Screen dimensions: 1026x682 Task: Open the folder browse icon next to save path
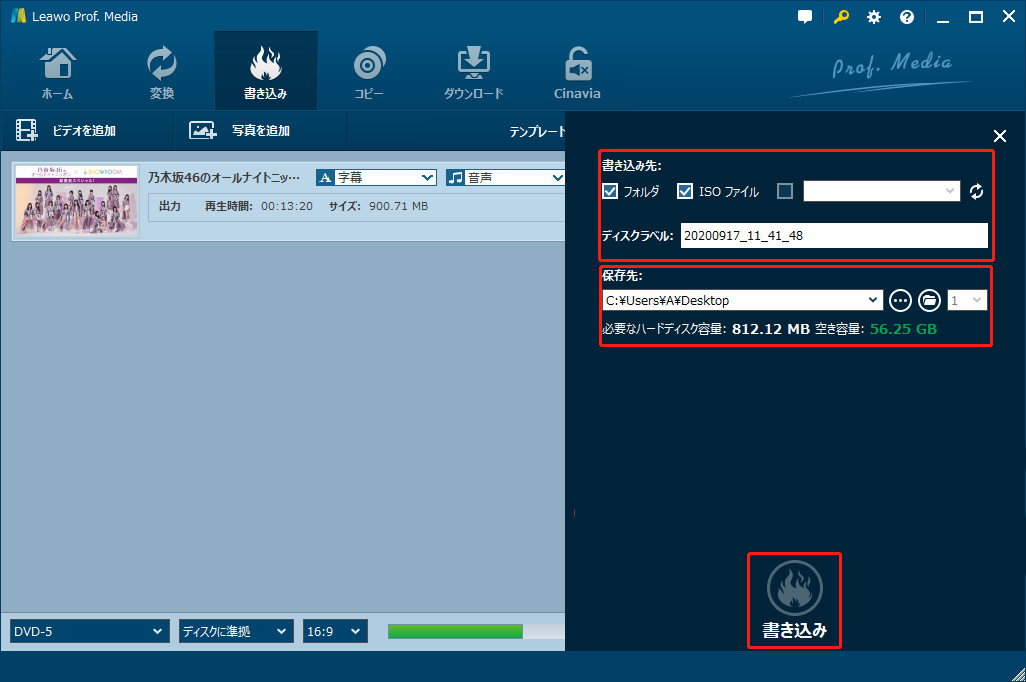(x=929, y=299)
